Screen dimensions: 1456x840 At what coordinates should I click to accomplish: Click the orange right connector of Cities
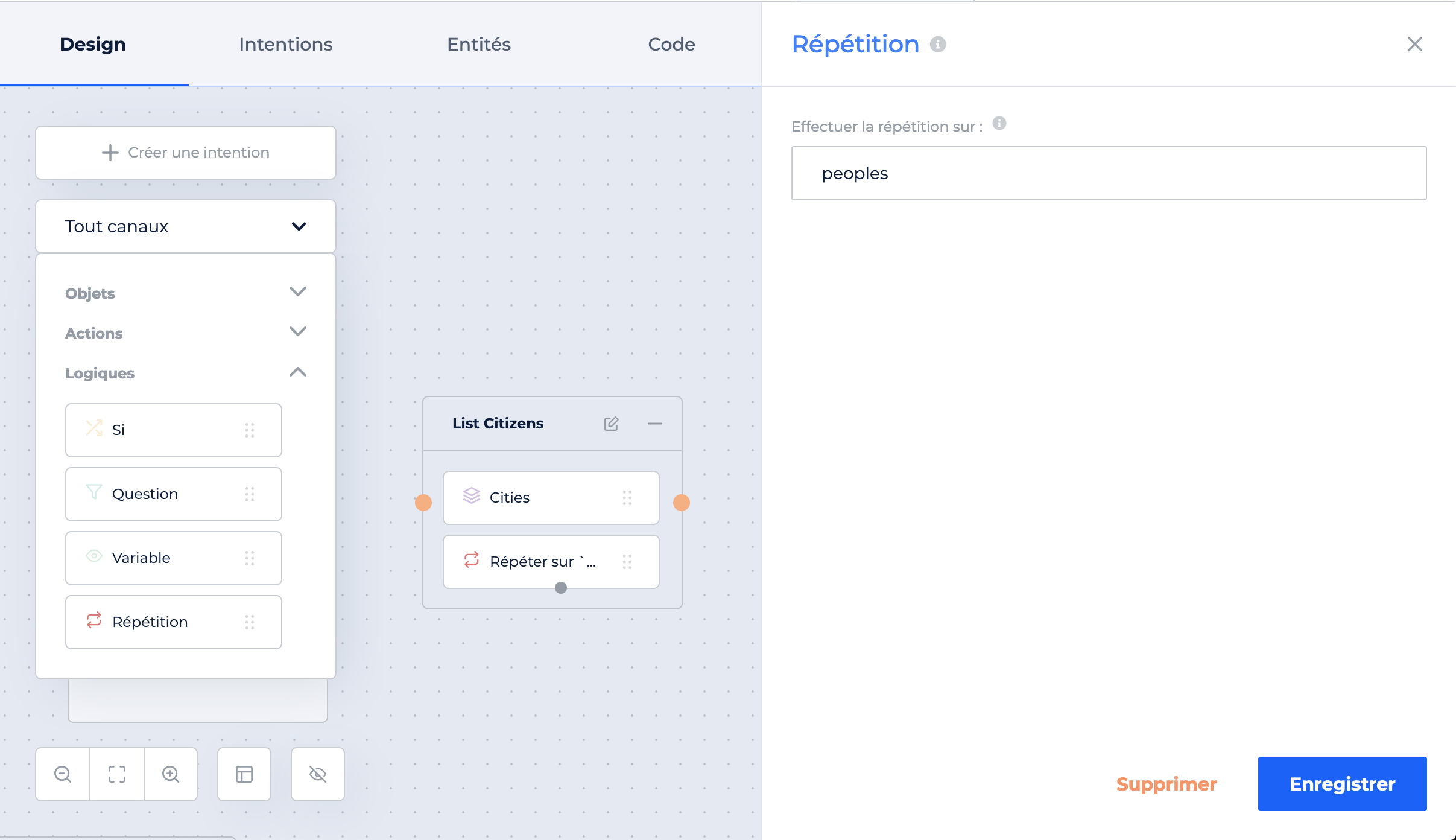(x=682, y=503)
